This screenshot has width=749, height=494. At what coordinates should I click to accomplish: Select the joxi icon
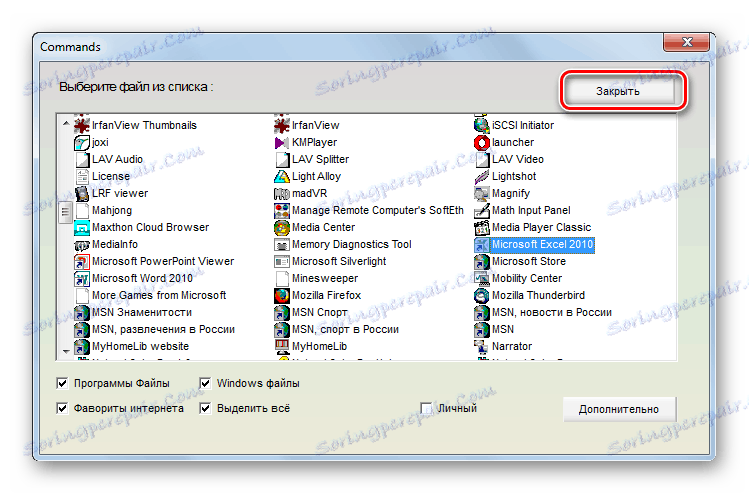point(82,142)
